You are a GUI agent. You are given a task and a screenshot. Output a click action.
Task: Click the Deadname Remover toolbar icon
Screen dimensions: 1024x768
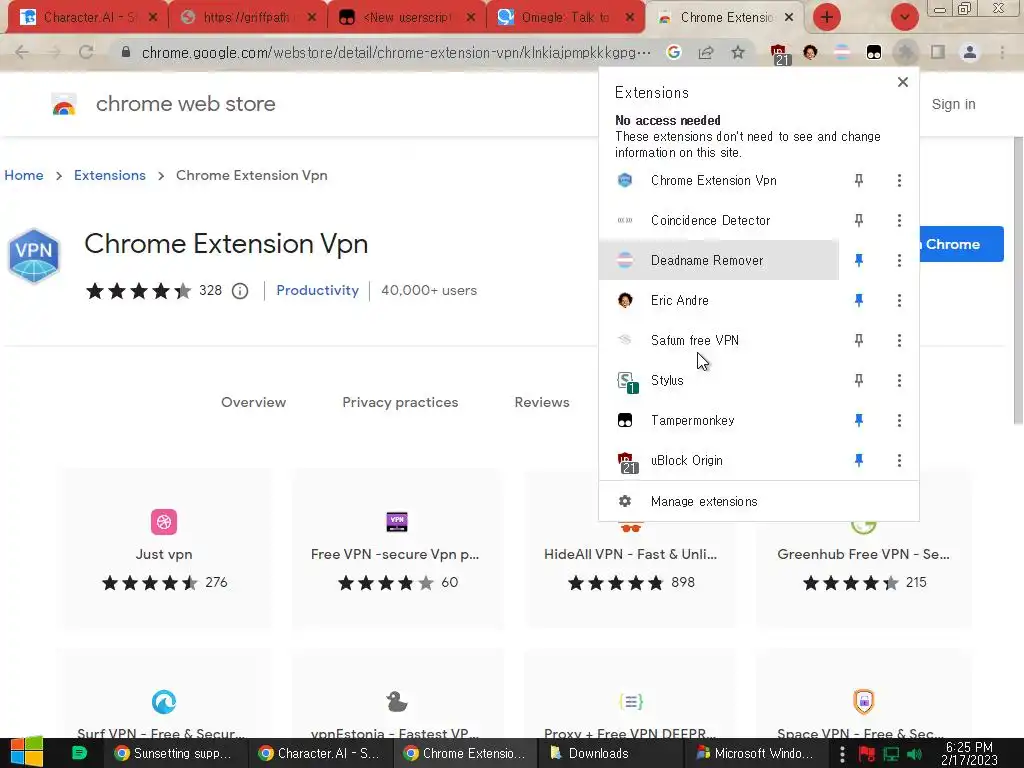(842, 52)
